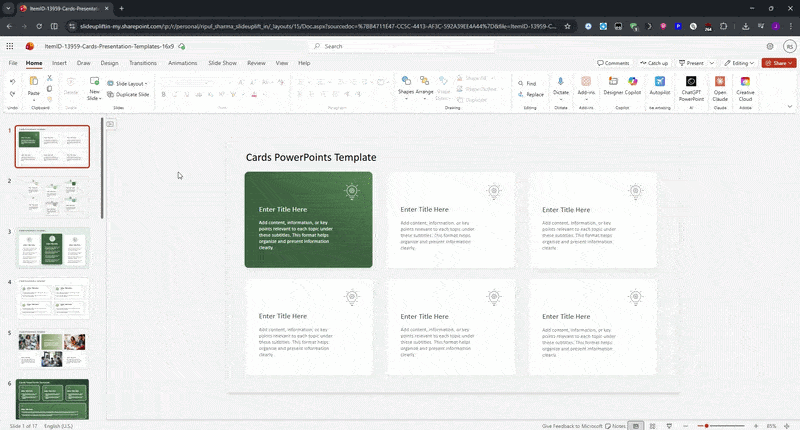The image size is (800, 430).
Task: Expand the New Slide dropdown arrow
Action: [x=100, y=98]
